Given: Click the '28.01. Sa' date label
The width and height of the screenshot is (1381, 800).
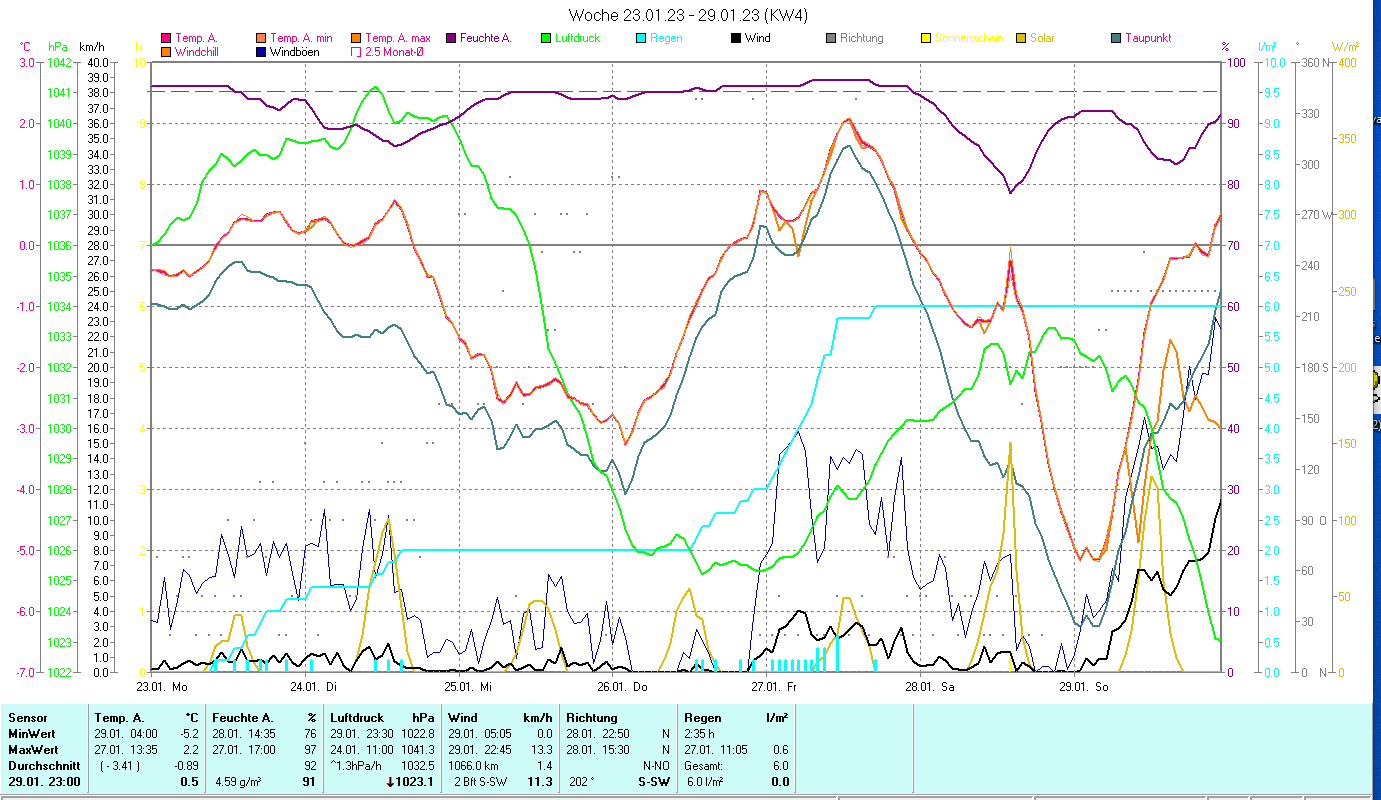Looking at the screenshot, I should (x=930, y=687).
